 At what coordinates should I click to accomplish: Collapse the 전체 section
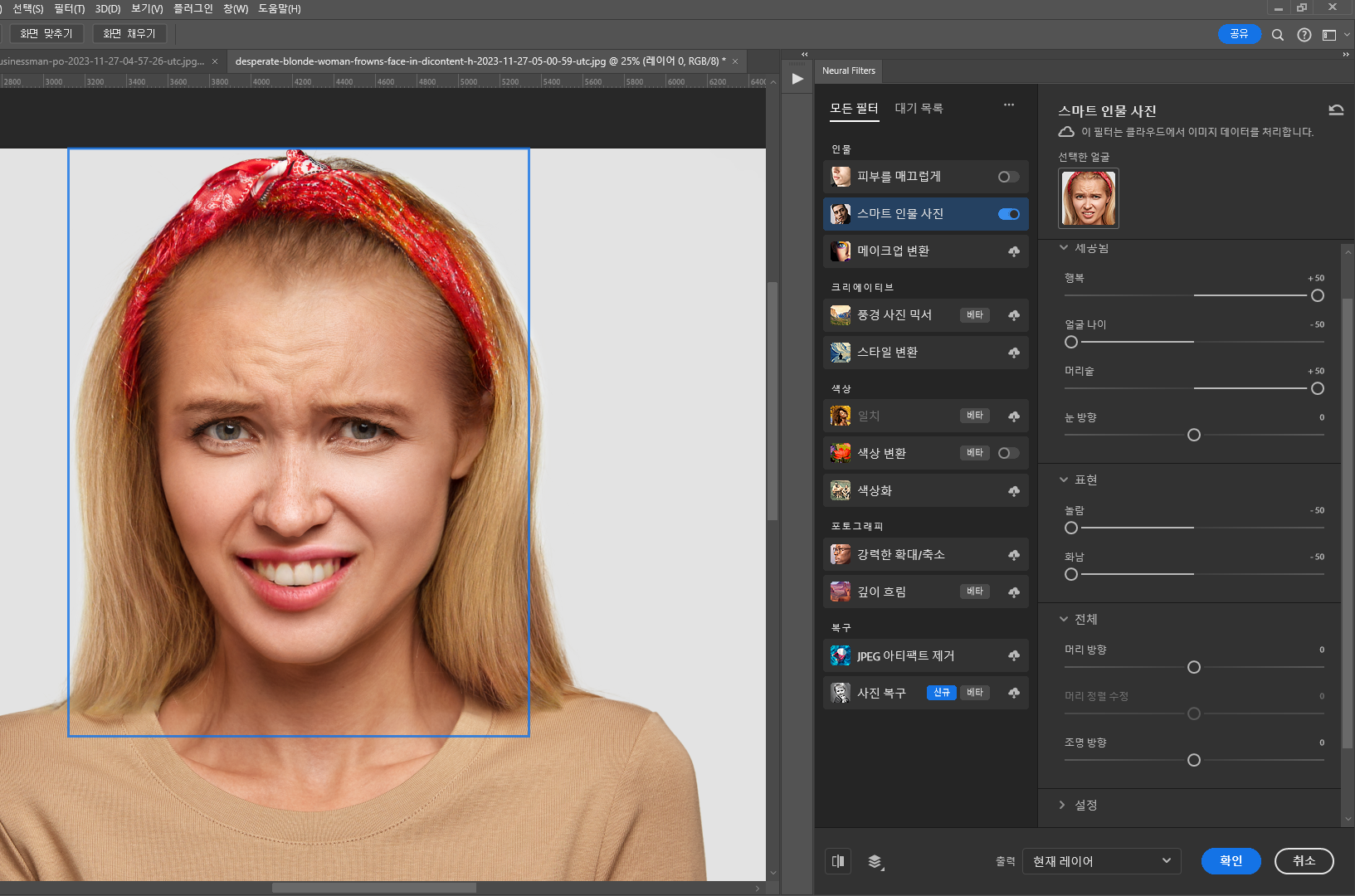pos(1064,619)
